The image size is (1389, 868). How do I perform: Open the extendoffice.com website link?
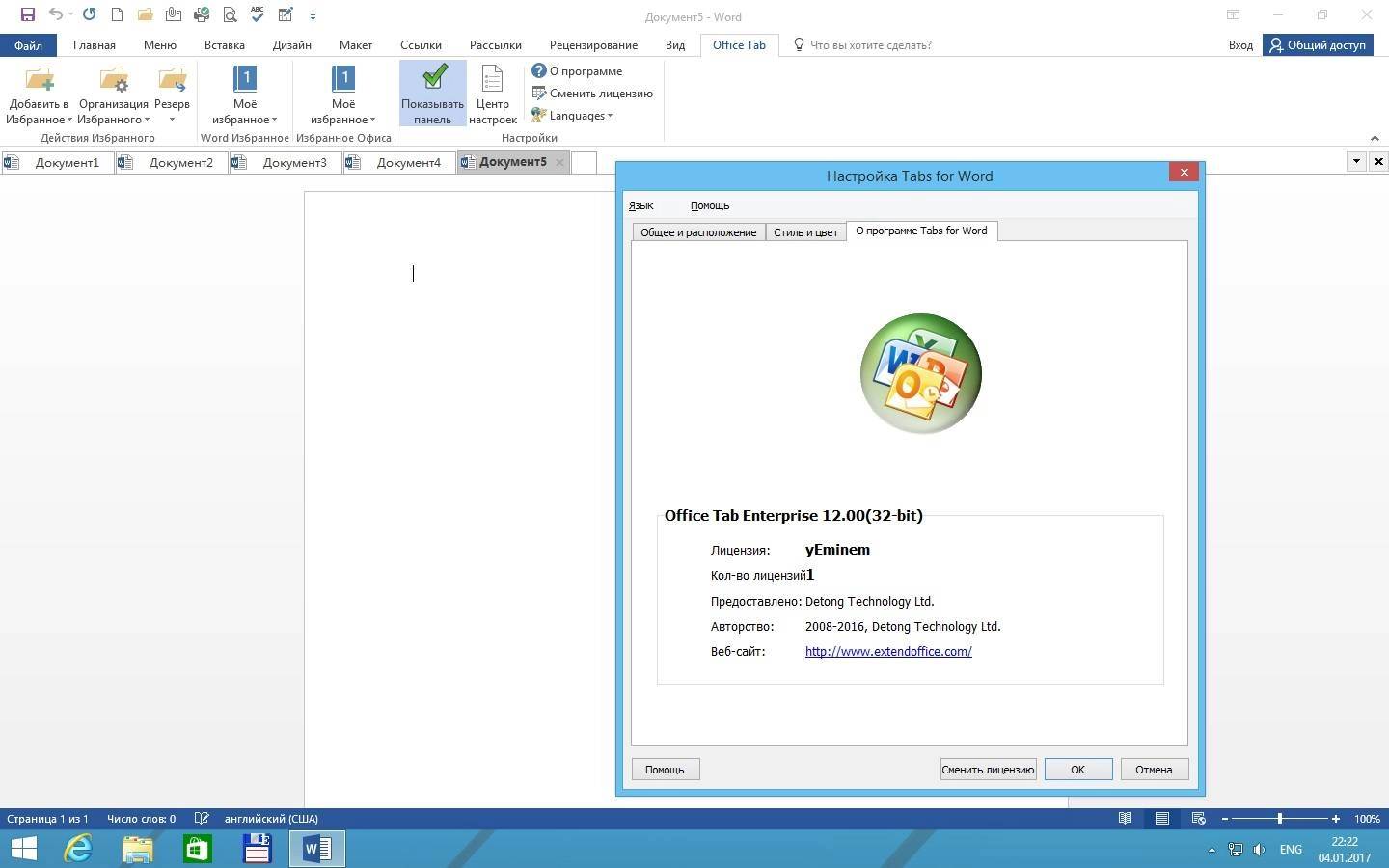click(x=888, y=652)
